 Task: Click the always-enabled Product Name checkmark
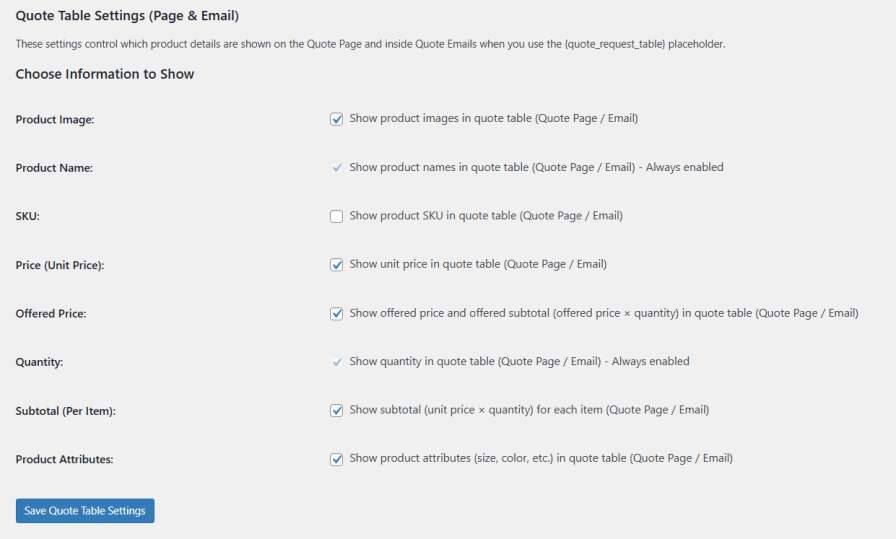[x=337, y=168]
